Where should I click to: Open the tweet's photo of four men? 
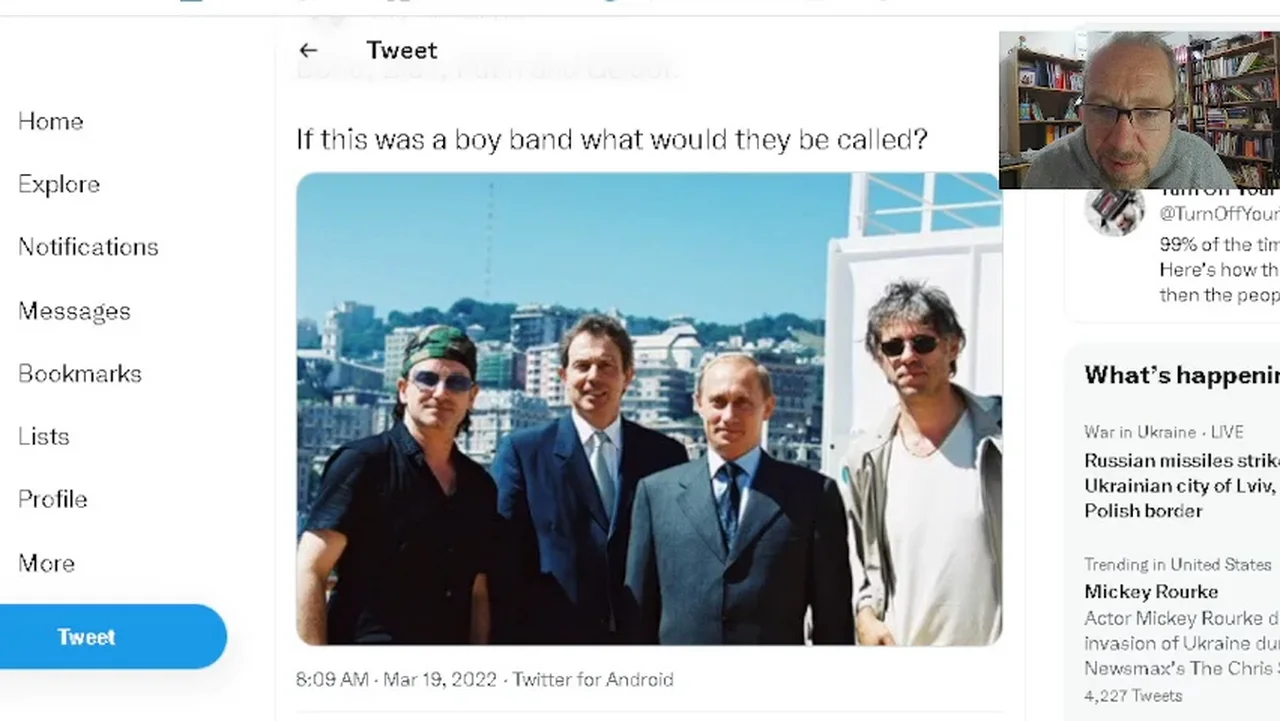[649, 409]
